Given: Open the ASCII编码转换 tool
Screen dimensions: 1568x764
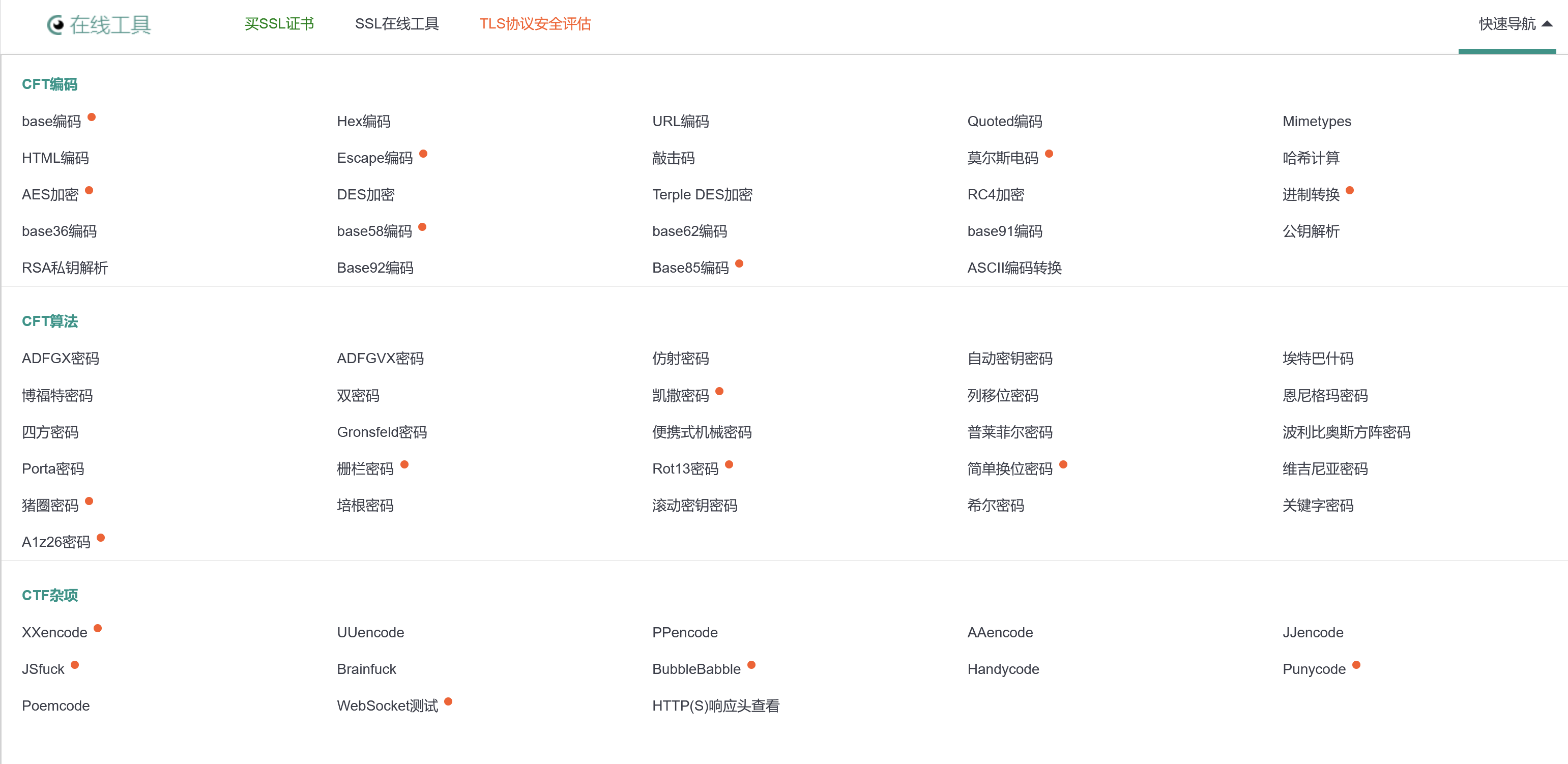Looking at the screenshot, I should point(1014,268).
